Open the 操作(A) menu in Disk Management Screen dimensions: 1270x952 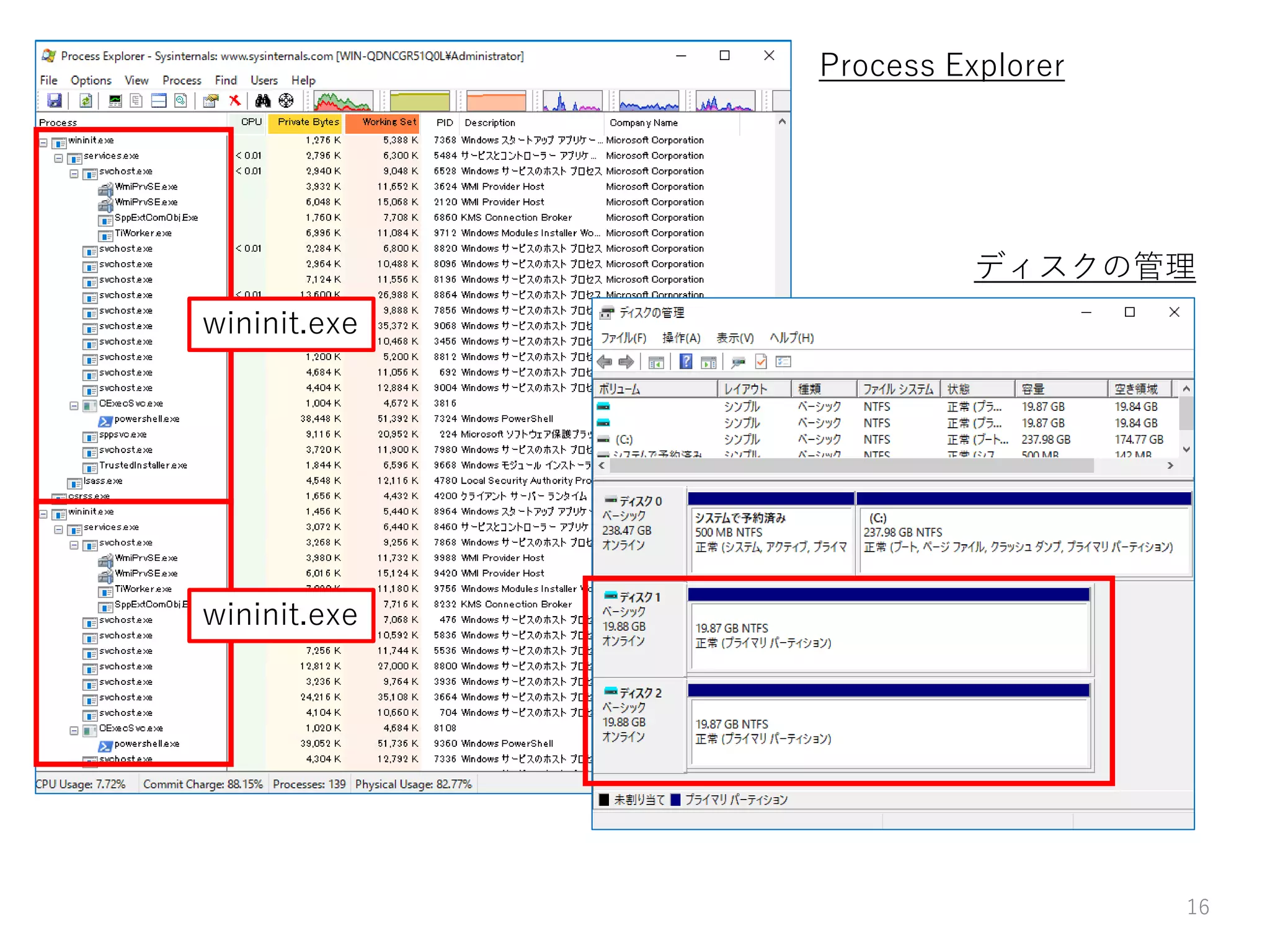pos(681,338)
